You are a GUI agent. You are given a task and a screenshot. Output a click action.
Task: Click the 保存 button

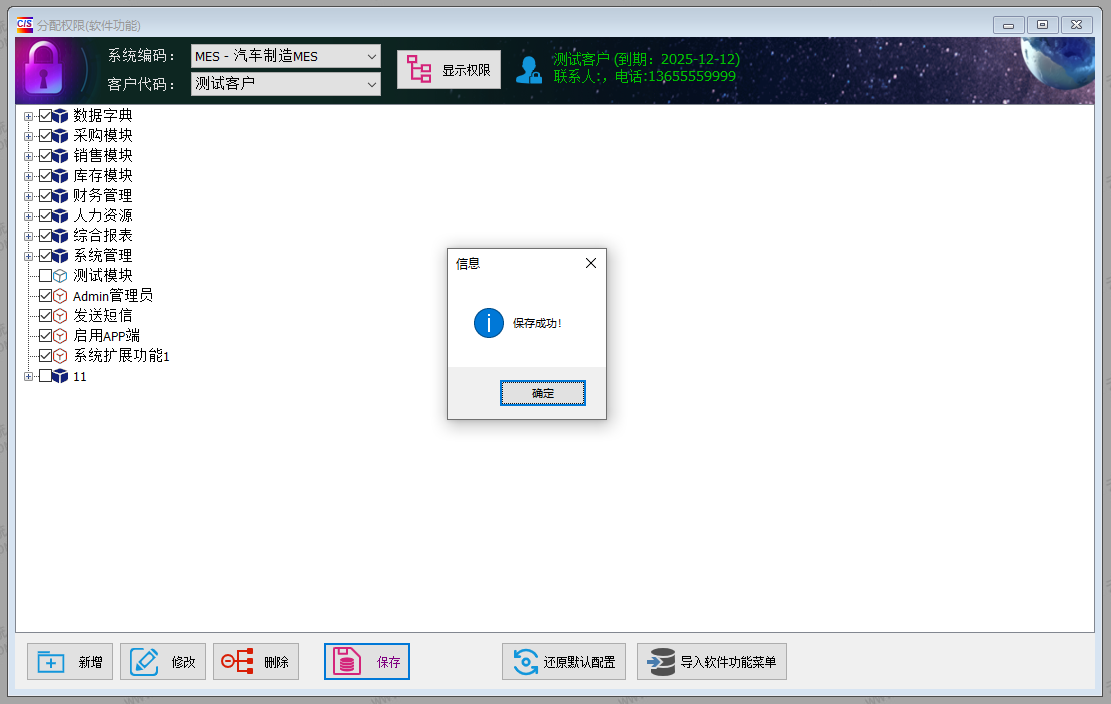pos(367,662)
